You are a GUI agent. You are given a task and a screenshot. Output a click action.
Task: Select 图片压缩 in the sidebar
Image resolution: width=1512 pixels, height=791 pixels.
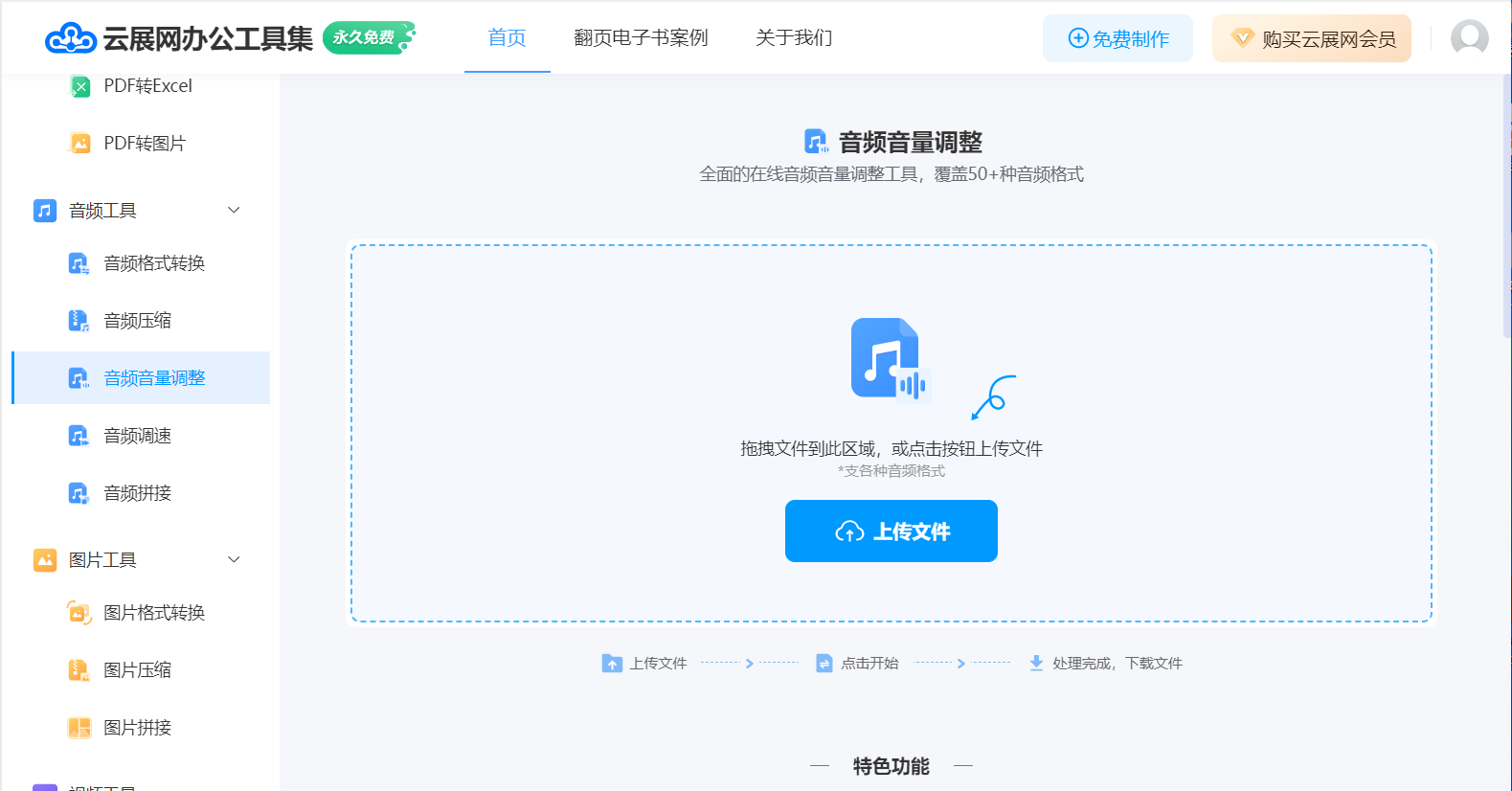[x=141, y=670]
